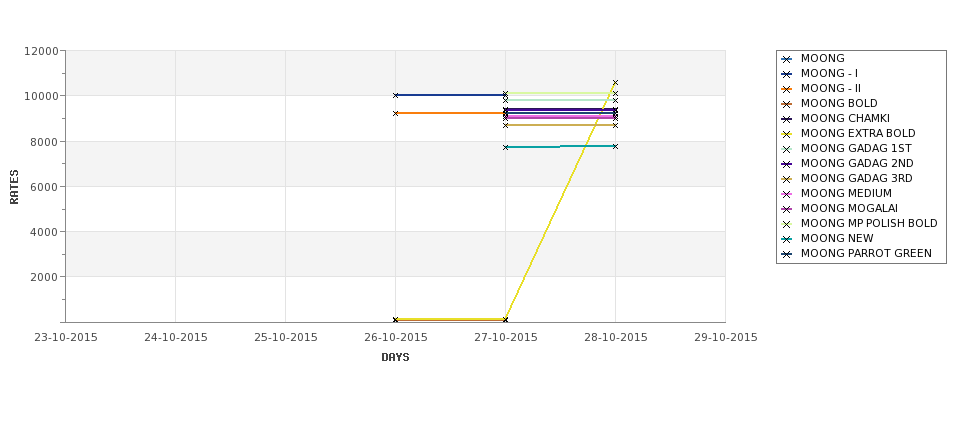Click the dark blue line point on 26-10-2015
The width and height of the screenshot is (975, 429).
tap(395, 95)
